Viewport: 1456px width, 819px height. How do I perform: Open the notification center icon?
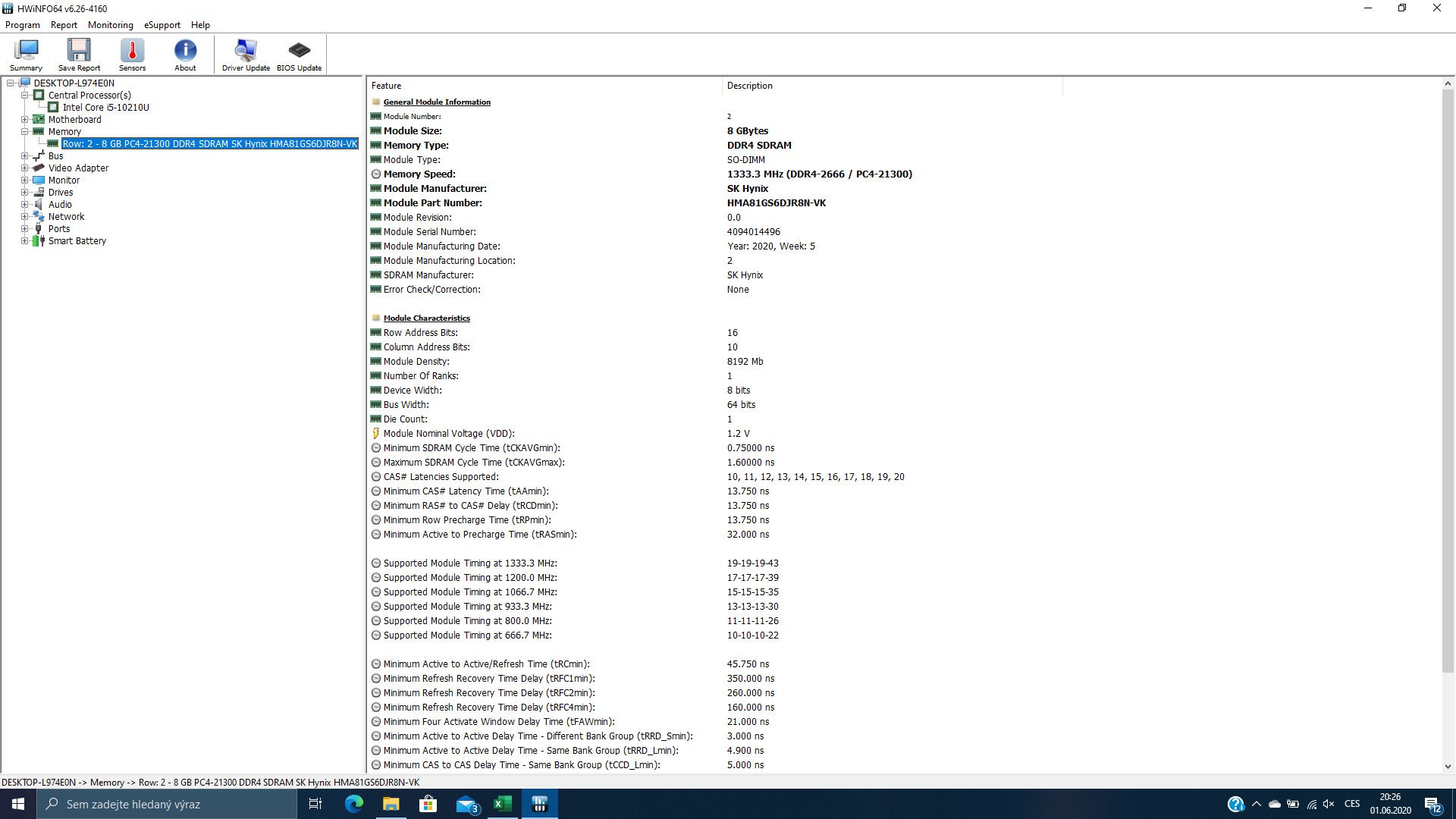[x=1432, y=804]
